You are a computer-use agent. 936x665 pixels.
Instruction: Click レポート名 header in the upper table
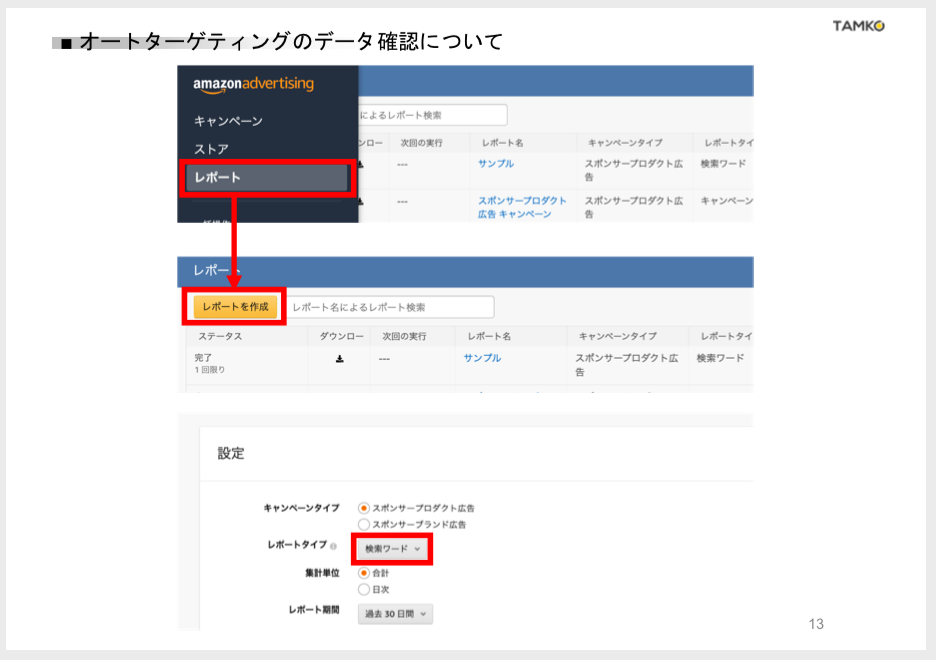pyautogui.click(x=503, y=143)
